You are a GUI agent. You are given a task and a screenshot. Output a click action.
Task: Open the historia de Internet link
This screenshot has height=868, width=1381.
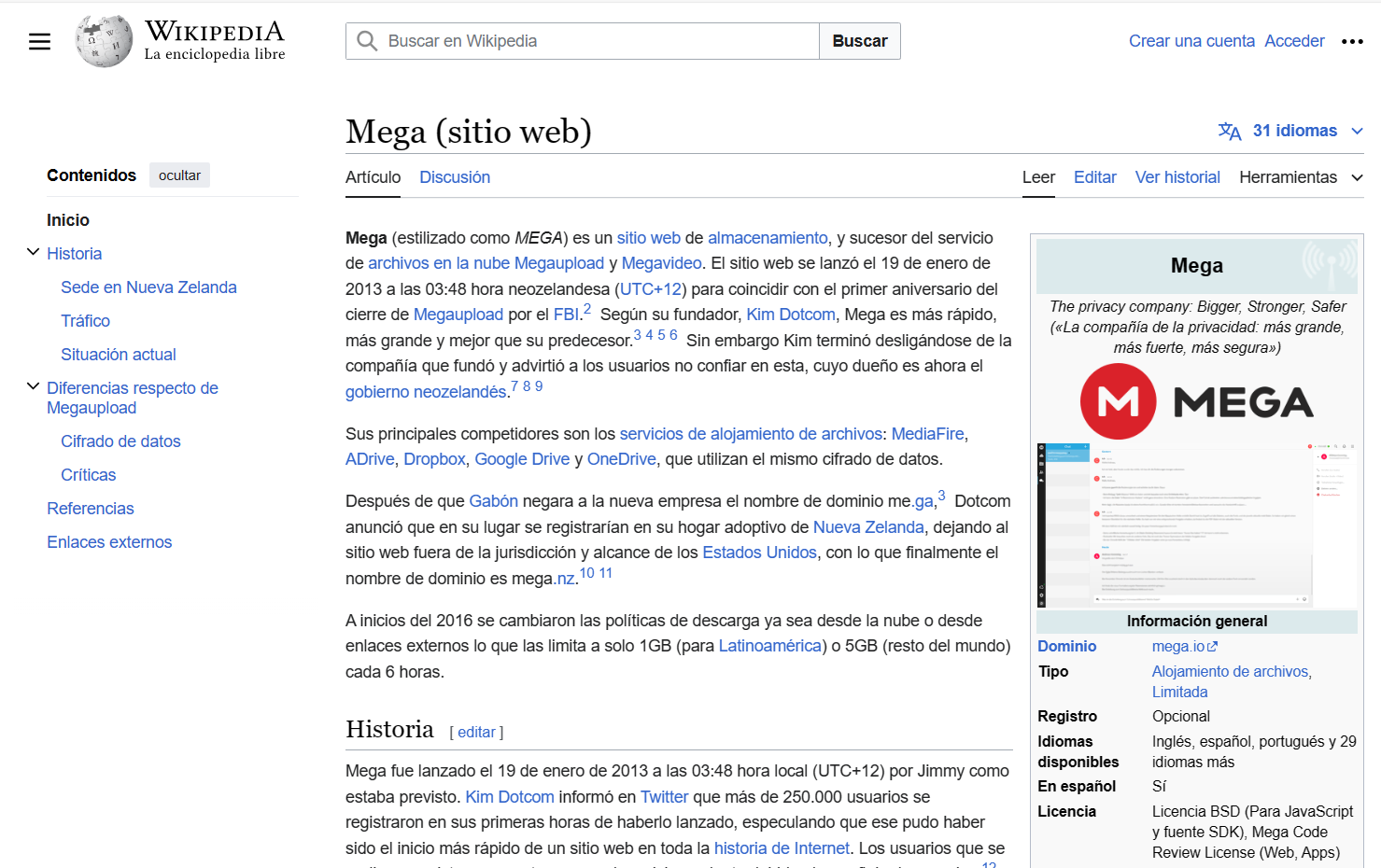tap(782, 848)
